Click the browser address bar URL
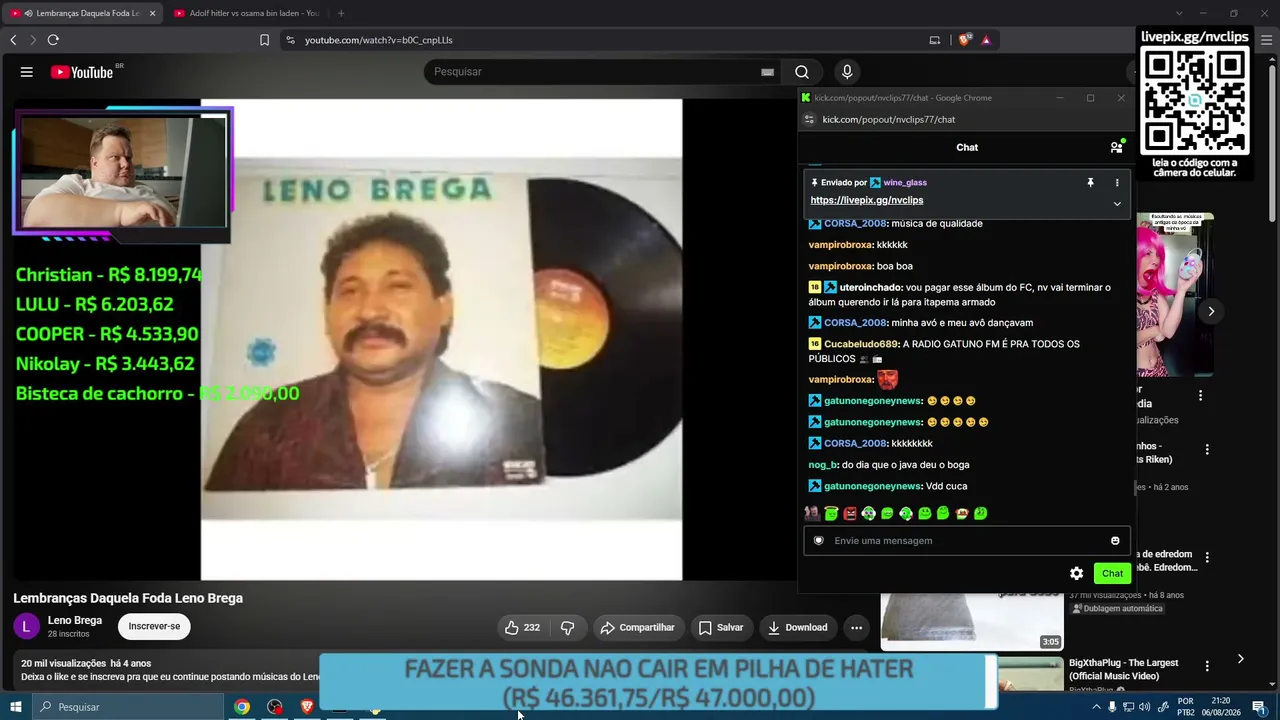 point(379,40)
